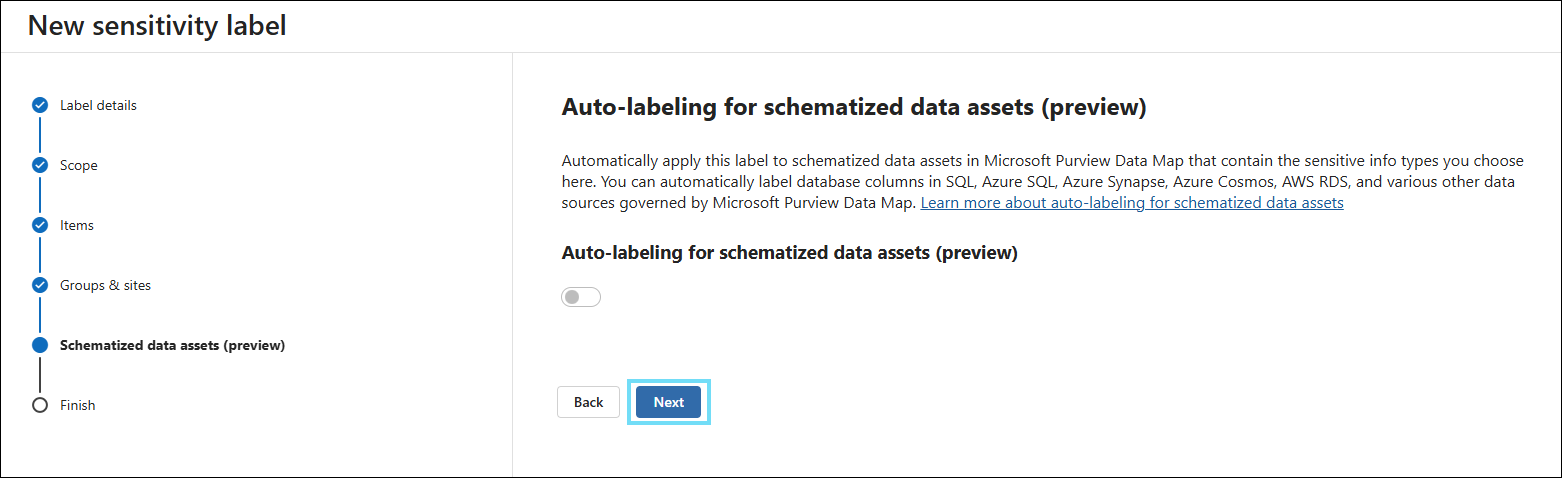Viewport: 1562px width, 478px height.
Task: Click the New sensitivity label page title
Action: click(157, 26)
